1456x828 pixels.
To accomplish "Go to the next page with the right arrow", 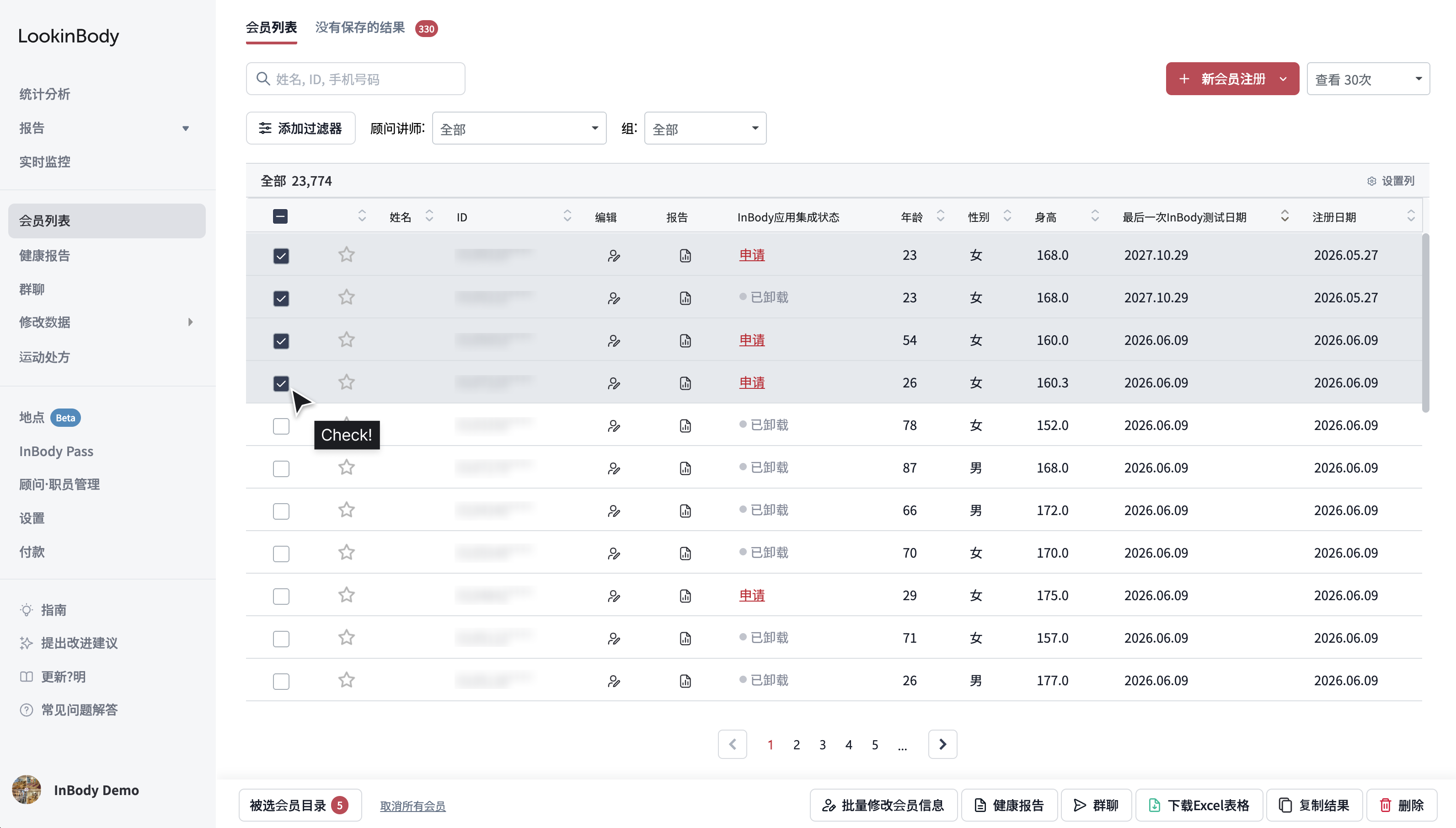I will 942,744.
